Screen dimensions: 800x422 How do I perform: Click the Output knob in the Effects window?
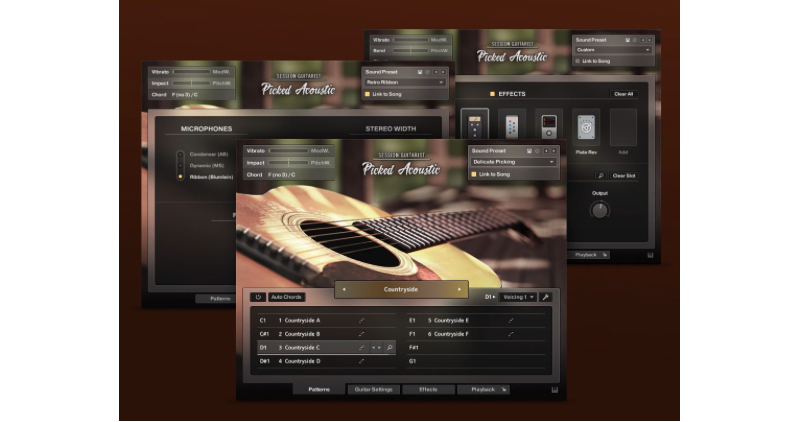click(x=599, y=210)
